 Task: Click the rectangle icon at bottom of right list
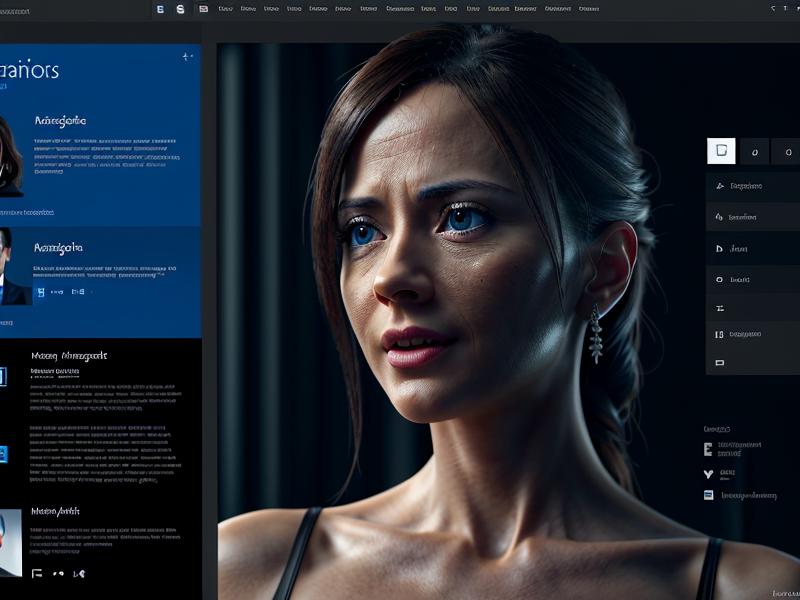coord(720,362)
